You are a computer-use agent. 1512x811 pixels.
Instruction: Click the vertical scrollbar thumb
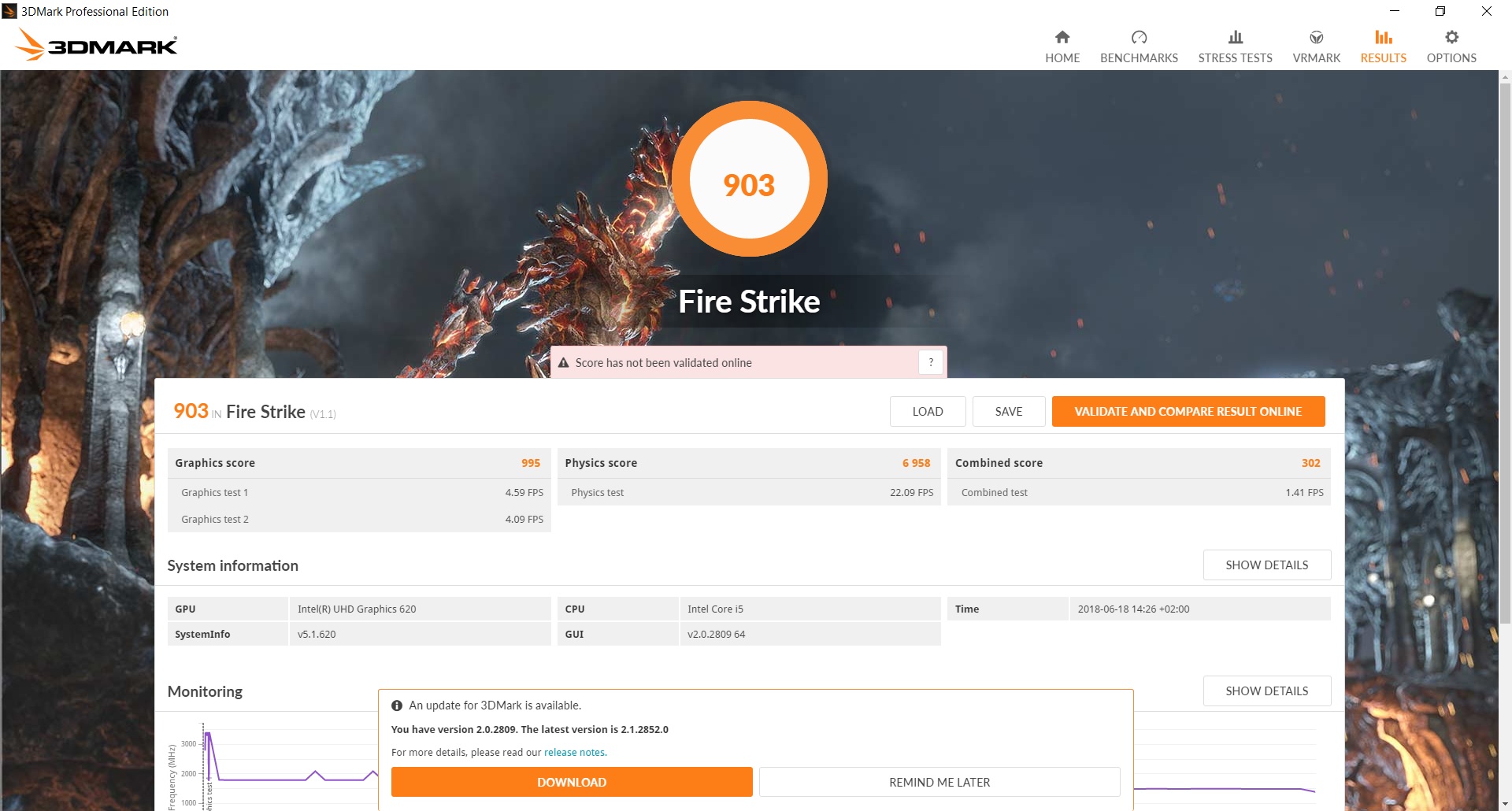[x=1505, y=354]
